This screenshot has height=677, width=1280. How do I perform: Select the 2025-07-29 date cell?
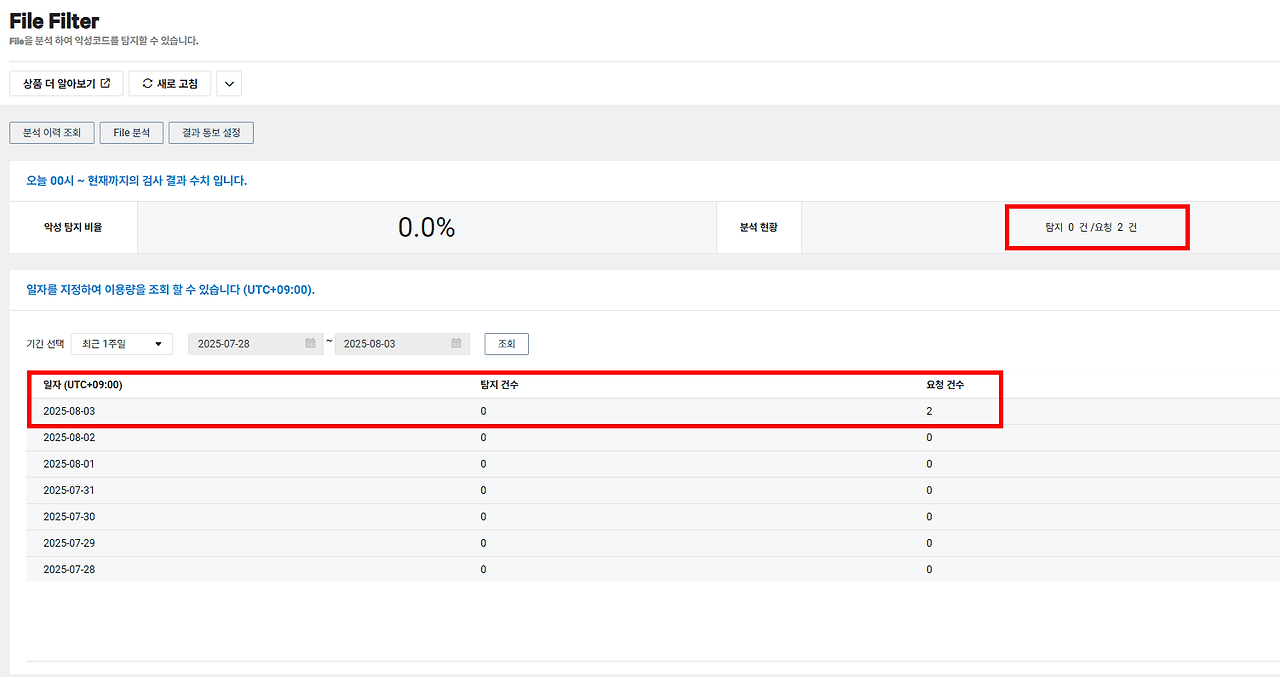(x=69, y=543)
